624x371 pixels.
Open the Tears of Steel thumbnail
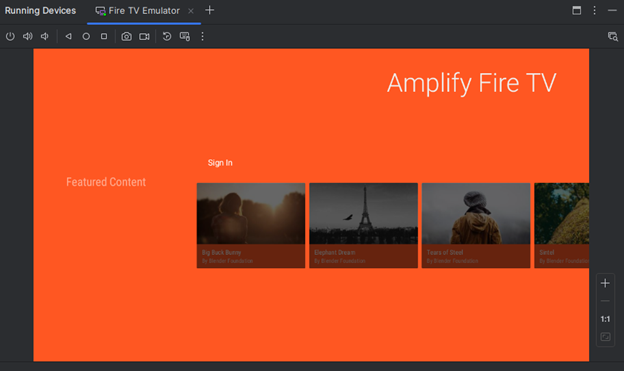pyautogui.click(x=476, y=213)
